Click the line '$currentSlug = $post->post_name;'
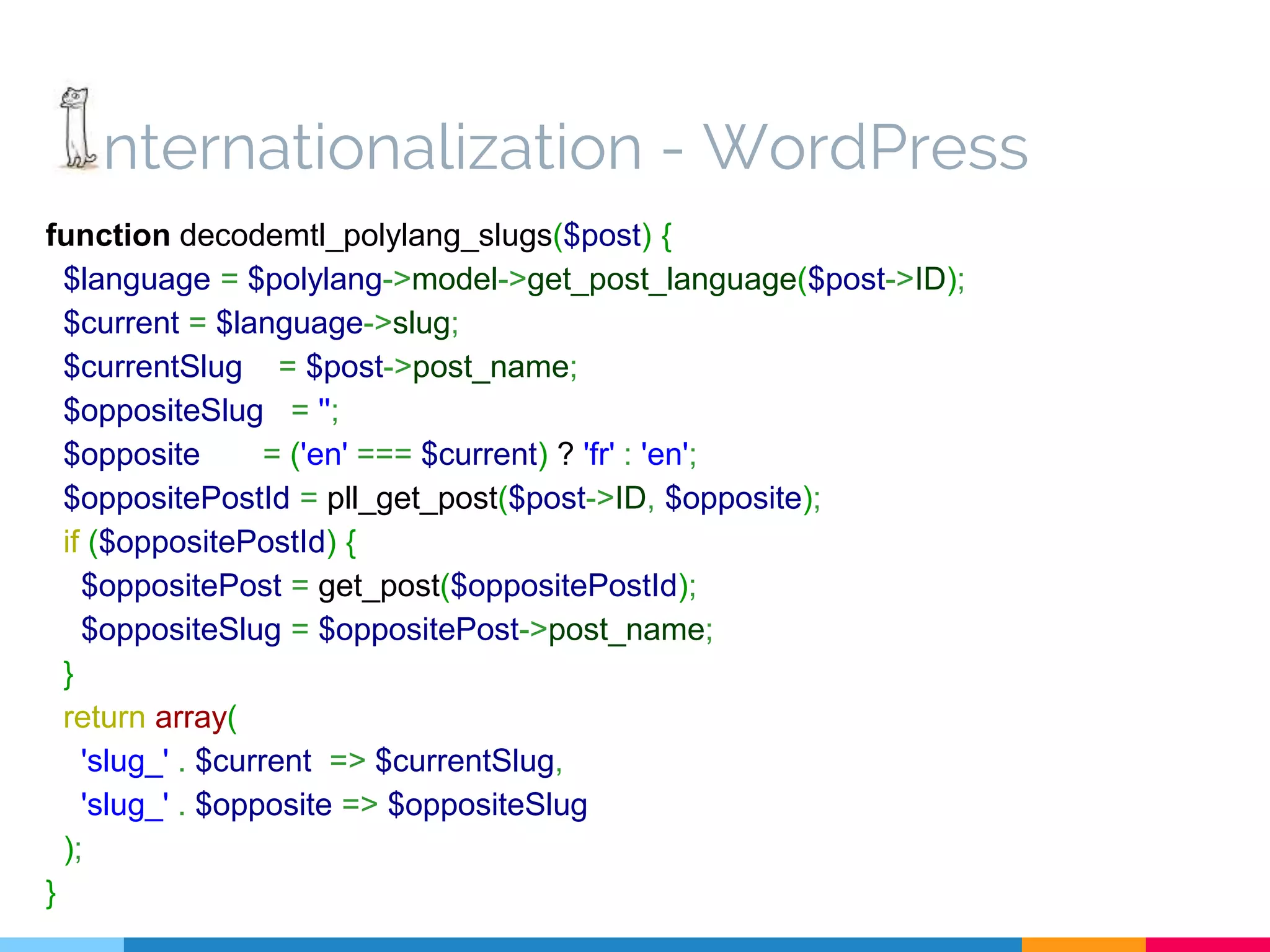 (x=321, y=368)
